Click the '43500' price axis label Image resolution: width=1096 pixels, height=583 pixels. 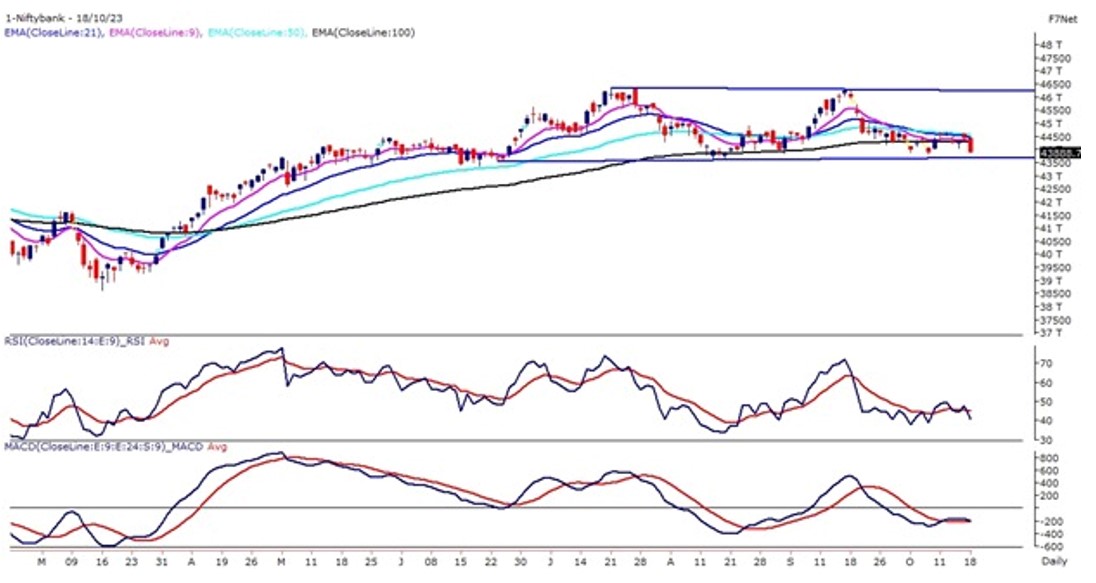(x=1055, y=163)
